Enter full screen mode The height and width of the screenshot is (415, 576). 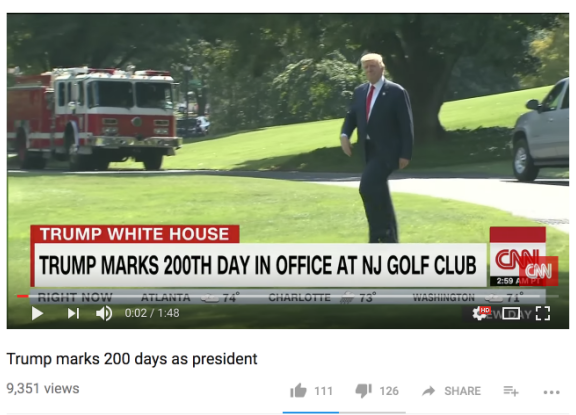click(x=543, y=313)
